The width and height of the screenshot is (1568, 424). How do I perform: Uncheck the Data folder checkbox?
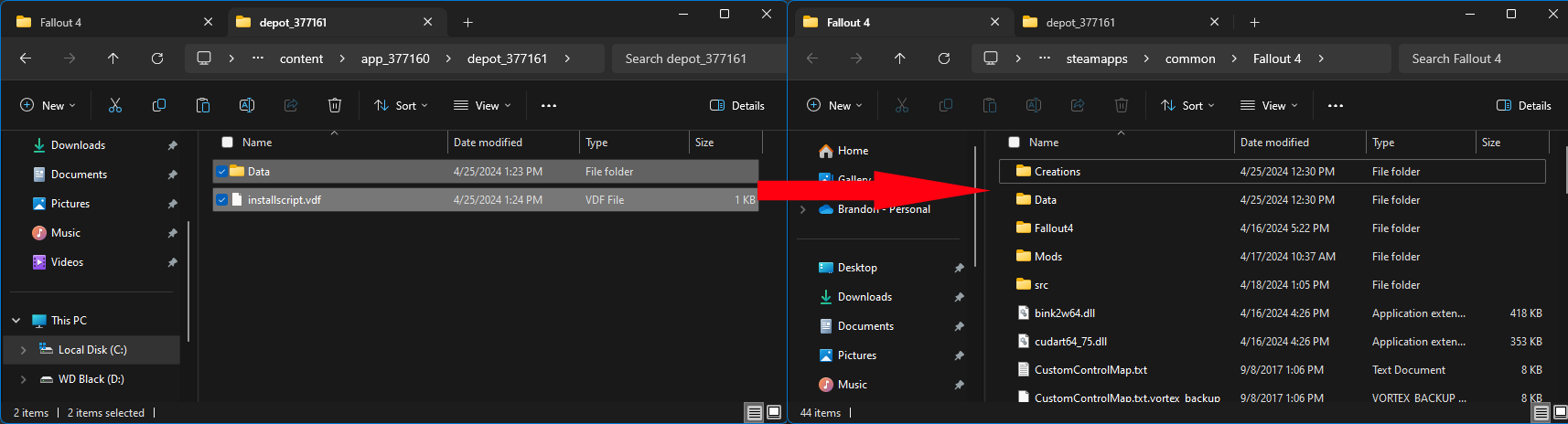[221, 171]
